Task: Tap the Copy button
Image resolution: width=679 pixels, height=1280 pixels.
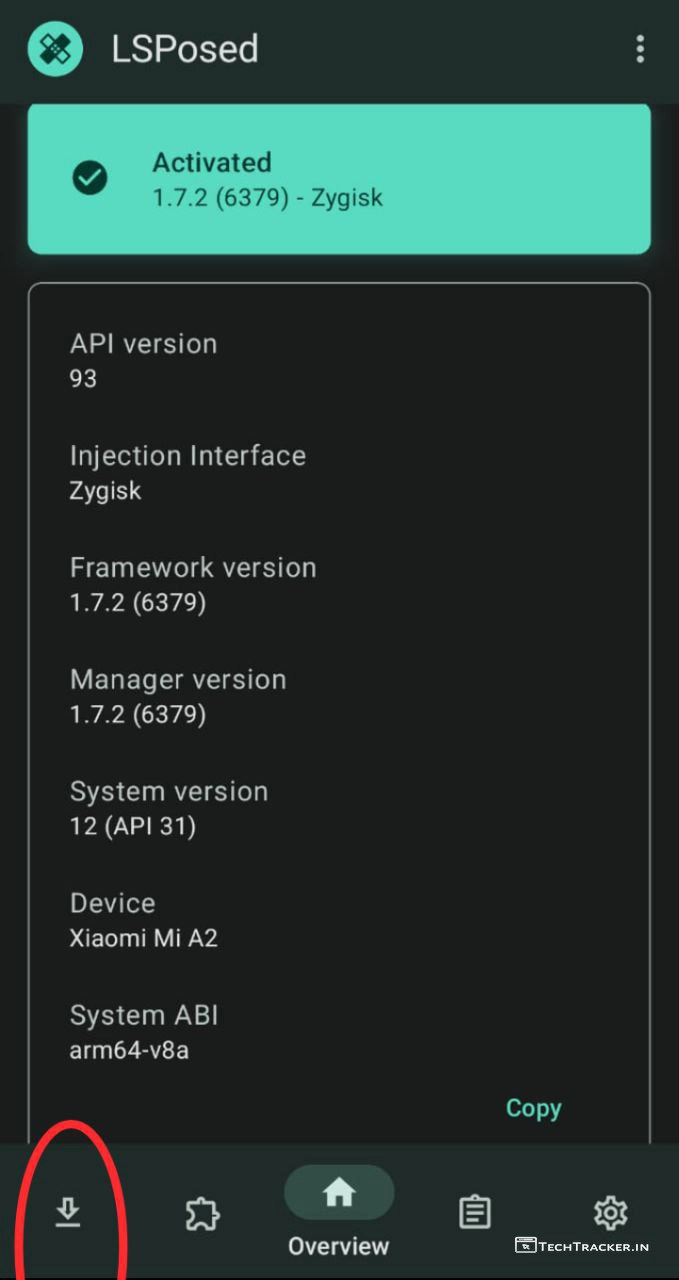Action: [x=533, y=1108]
